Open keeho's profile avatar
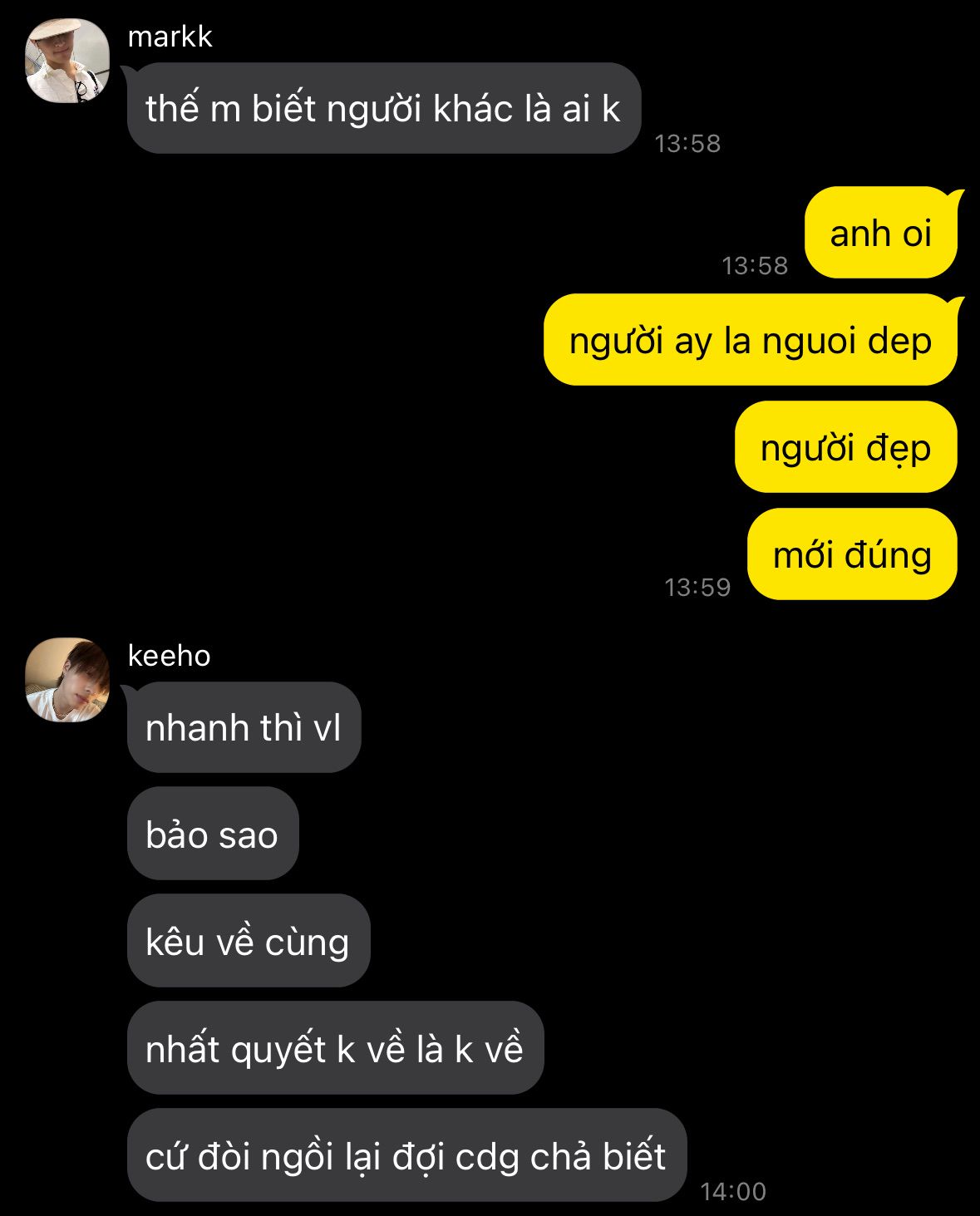The image size is (980, 1216). click(x=68, y=679)
